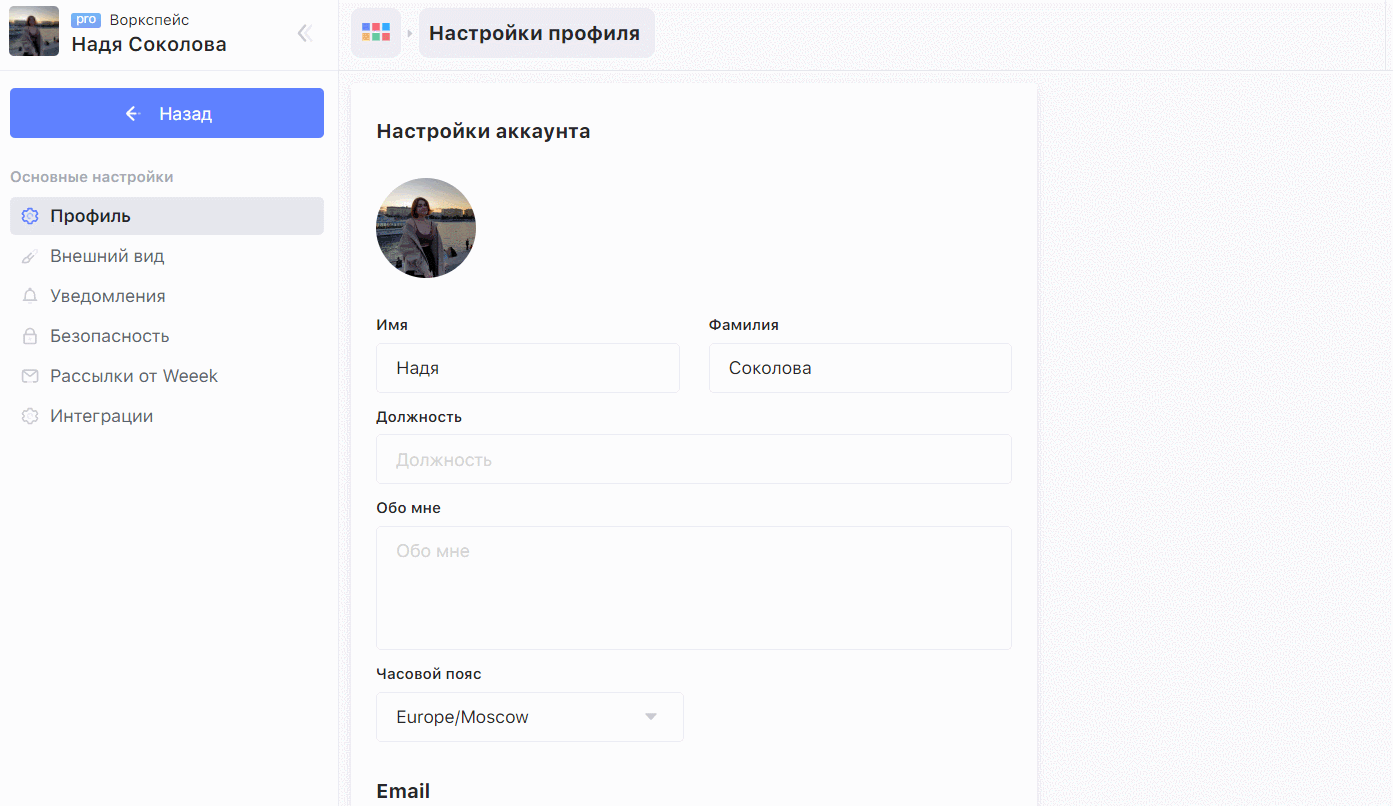Open the Надя Соколова workspace switcher

tap(149, 44)
